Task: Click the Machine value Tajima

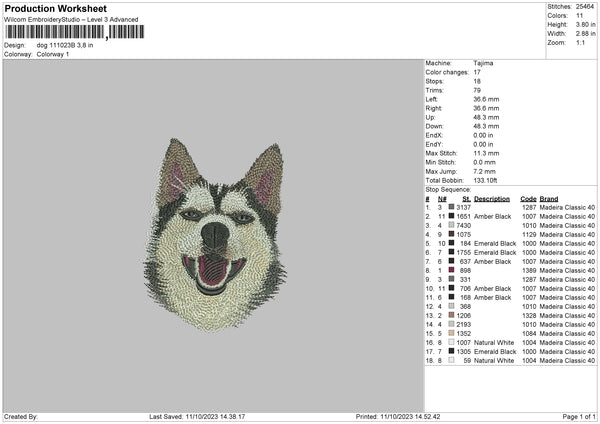Action: point(484,62)
